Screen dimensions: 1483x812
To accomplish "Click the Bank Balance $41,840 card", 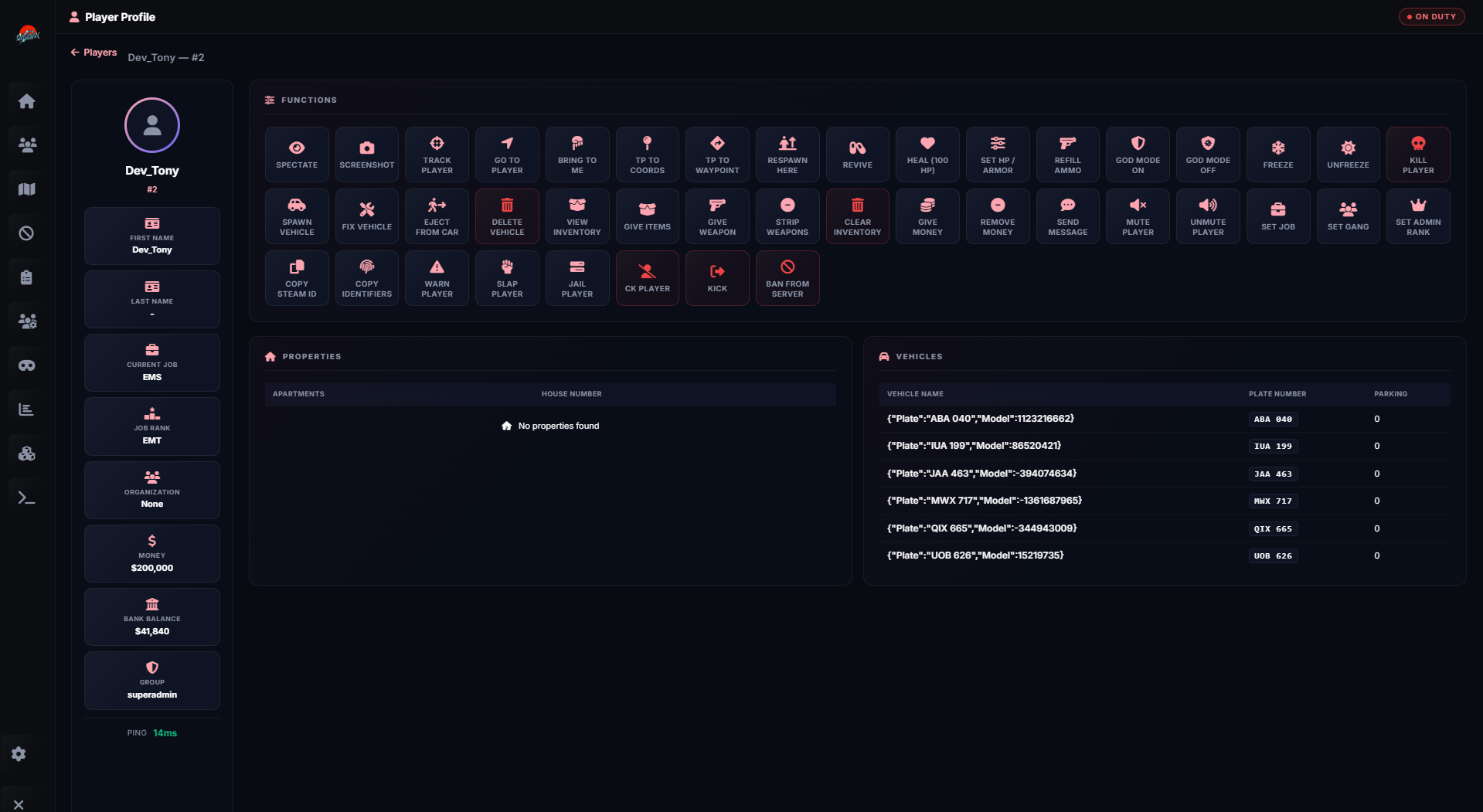I will 152,617.
